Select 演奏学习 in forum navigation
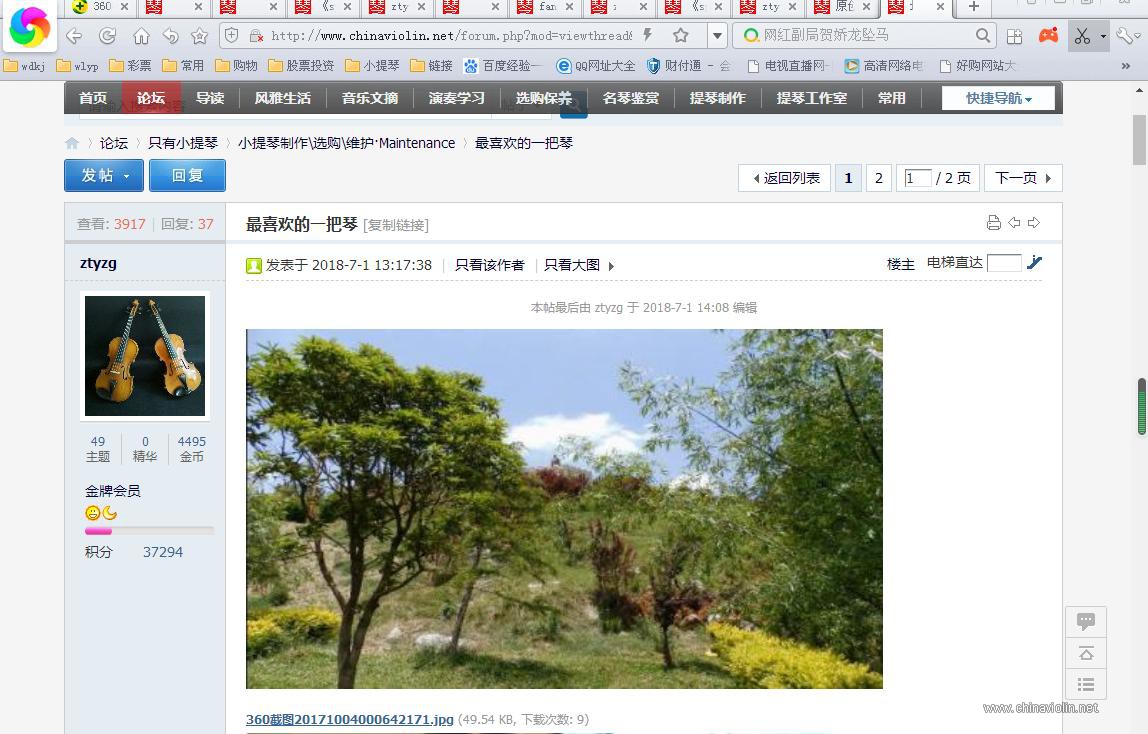The height and width of the screenshot is (734, 1148). (x=457, y=98)
